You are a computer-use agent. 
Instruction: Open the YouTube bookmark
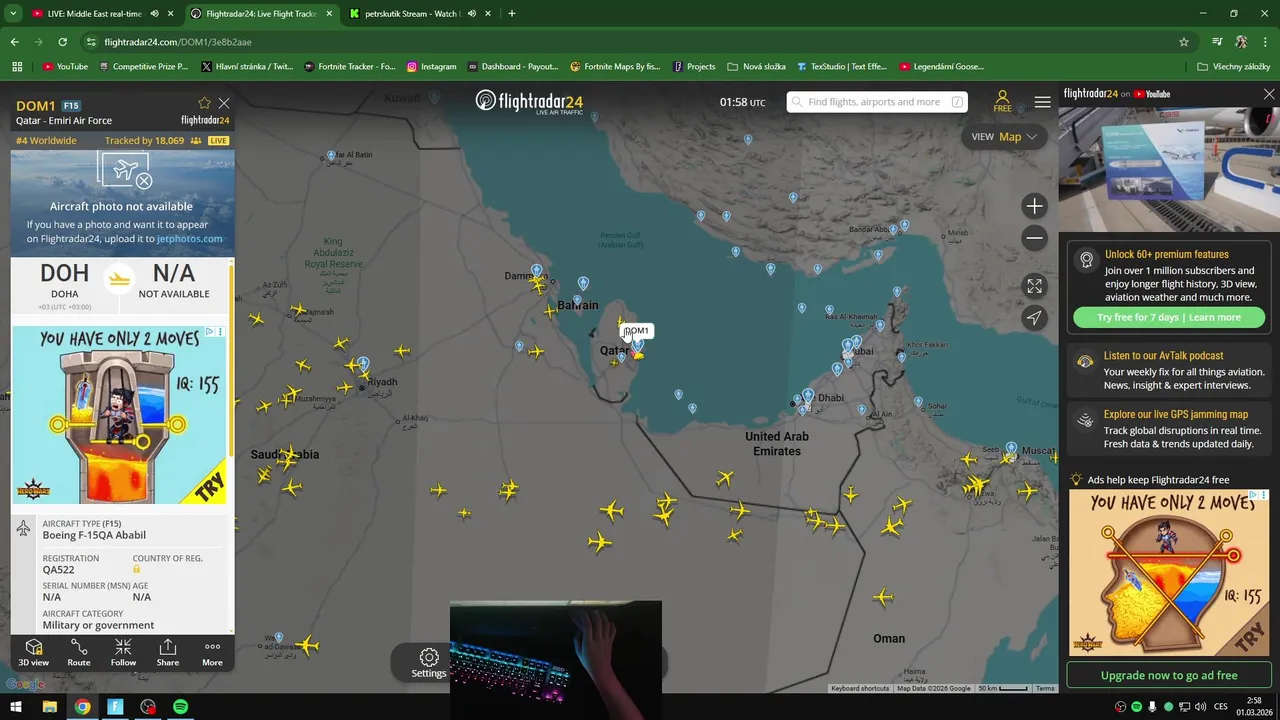(x=66, y=67)
